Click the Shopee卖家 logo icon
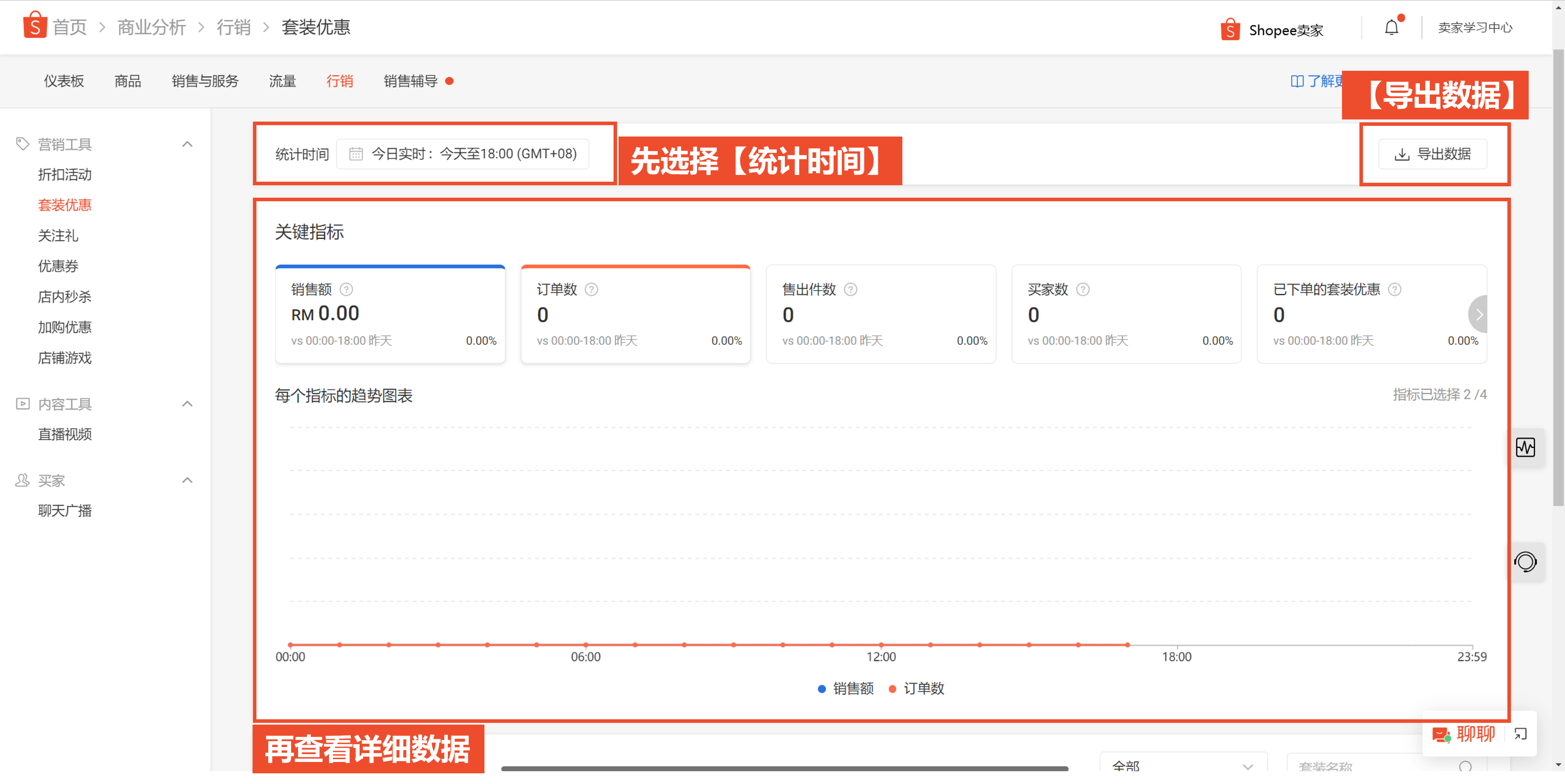 (x=1230, y=29)
